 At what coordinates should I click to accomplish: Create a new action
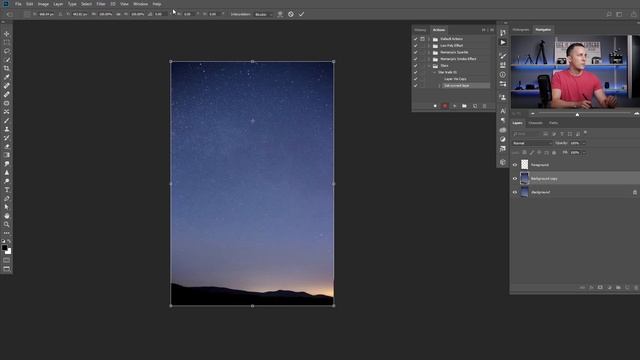(475, 106)
